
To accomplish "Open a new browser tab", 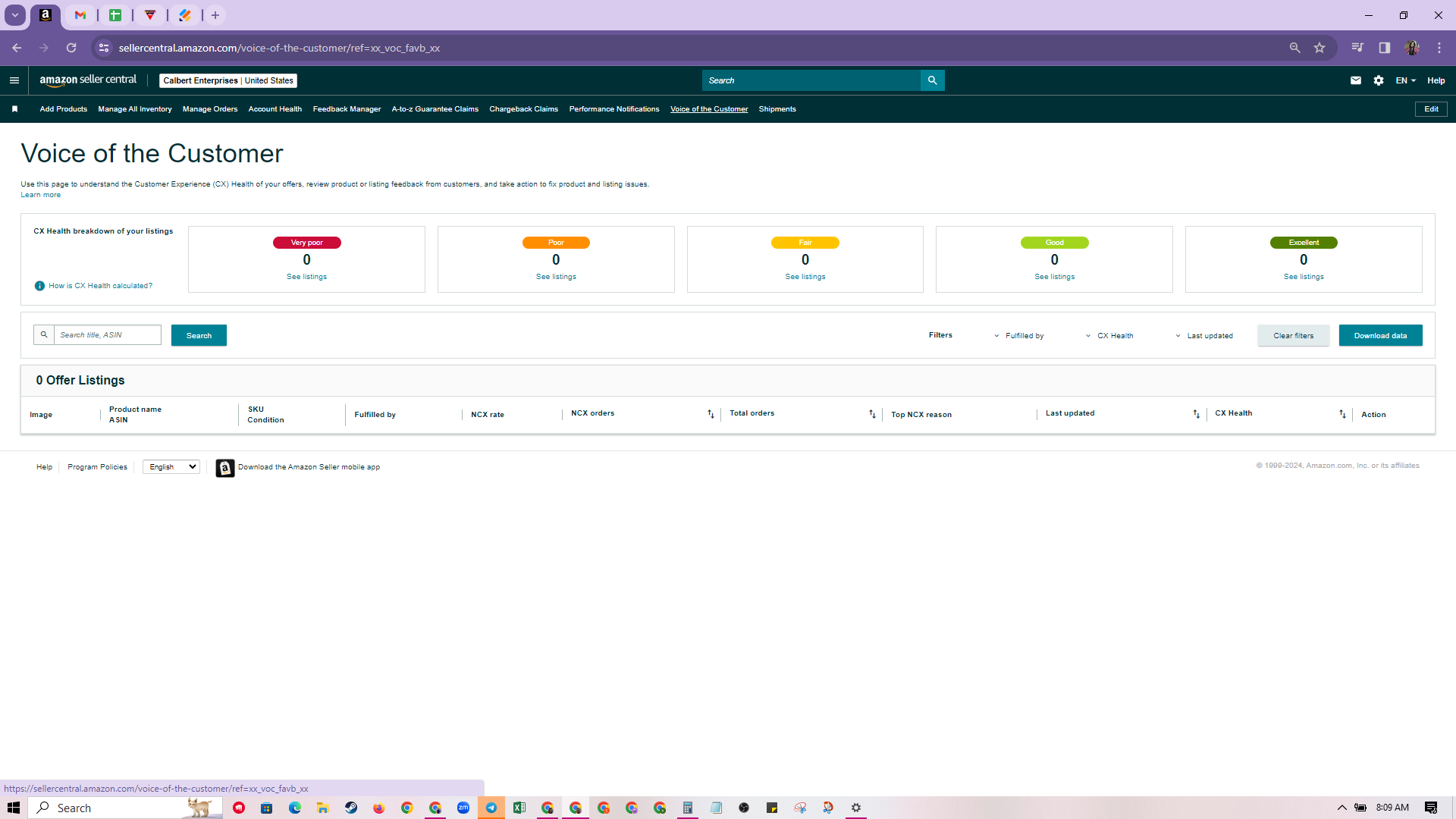I will [x=215, y=15].
